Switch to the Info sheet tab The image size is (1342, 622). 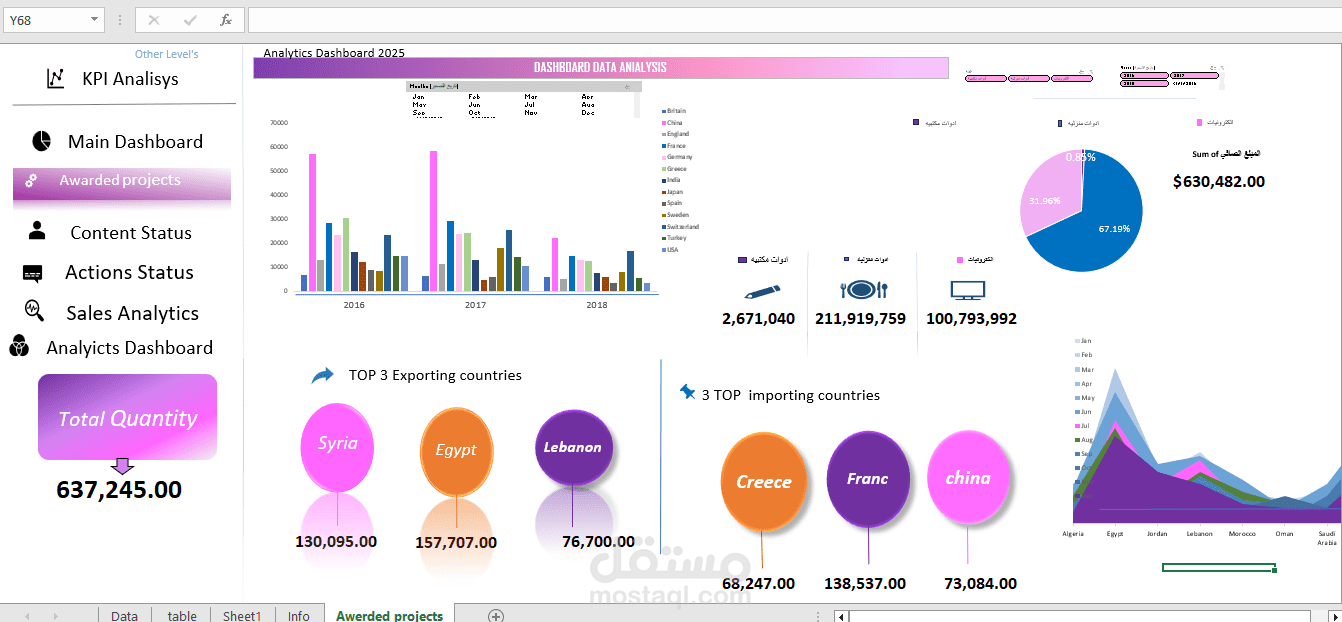point(298,616)
